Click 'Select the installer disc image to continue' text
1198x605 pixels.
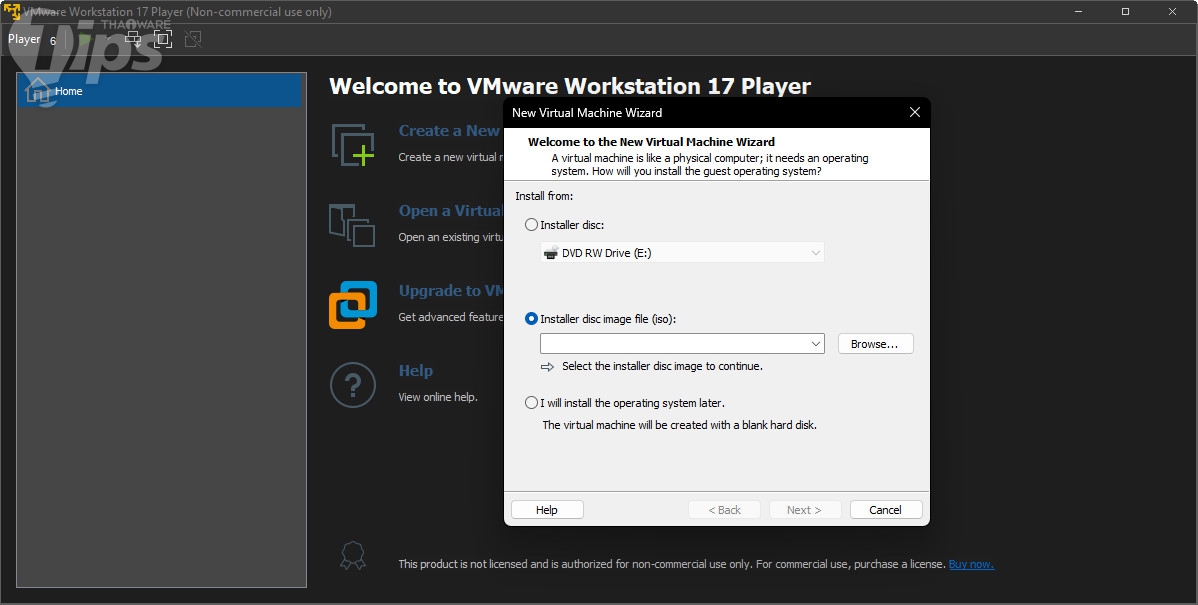click(662, 366)
